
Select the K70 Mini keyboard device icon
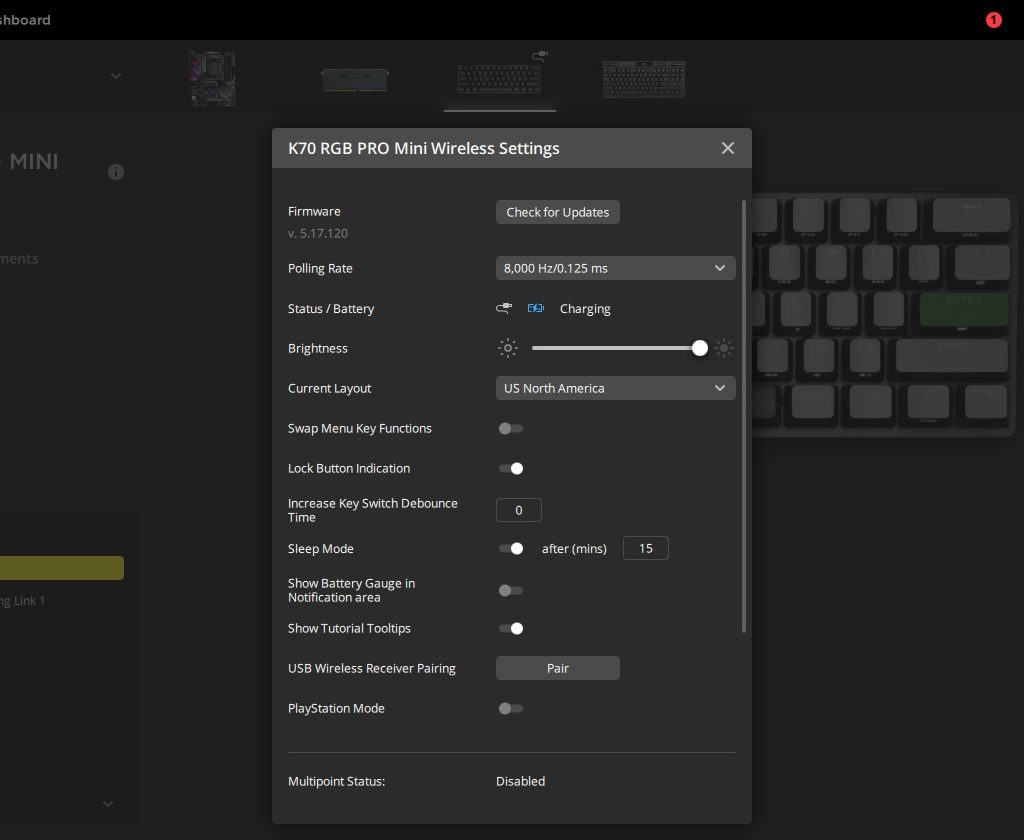(x=499, y=78)
